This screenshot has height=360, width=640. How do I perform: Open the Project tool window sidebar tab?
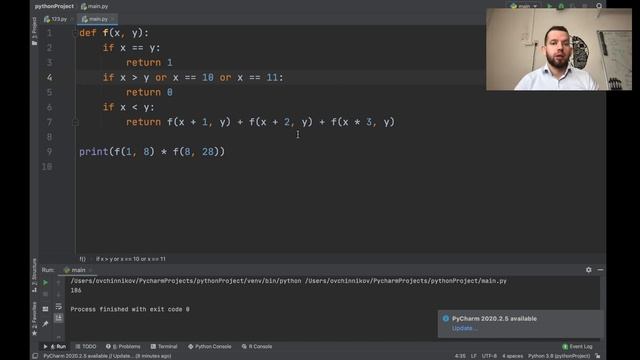click(34, 31)
